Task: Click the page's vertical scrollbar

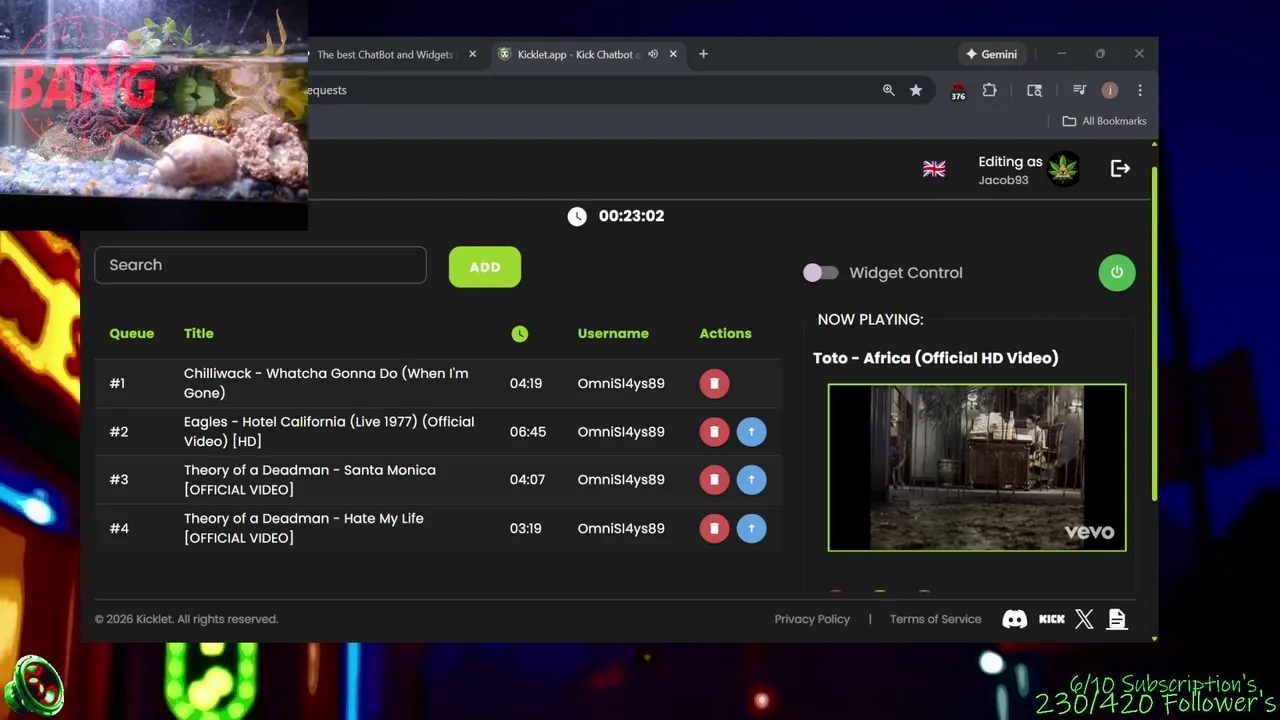Action: coord(1154,335)
